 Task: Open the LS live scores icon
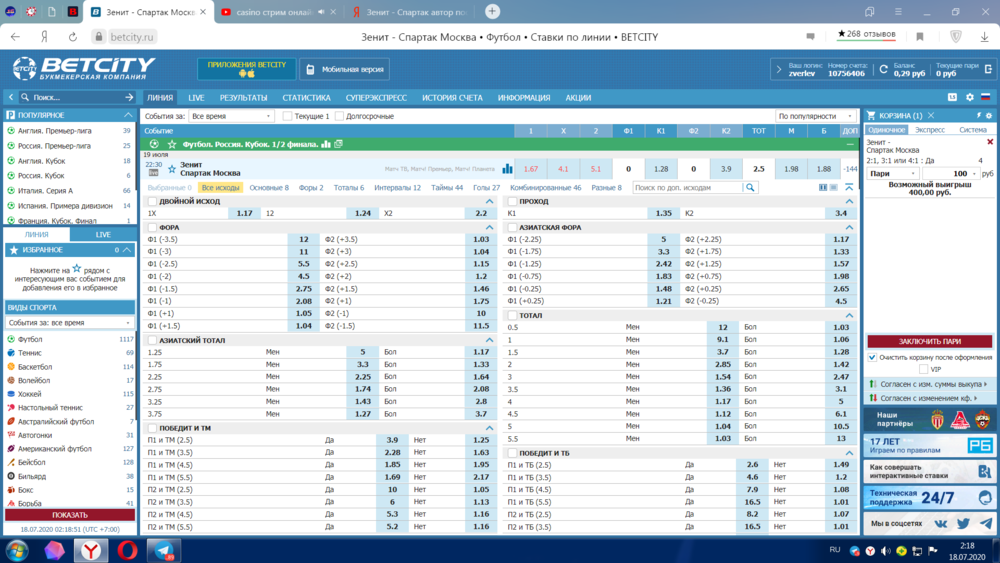click(x=952, y=98)
